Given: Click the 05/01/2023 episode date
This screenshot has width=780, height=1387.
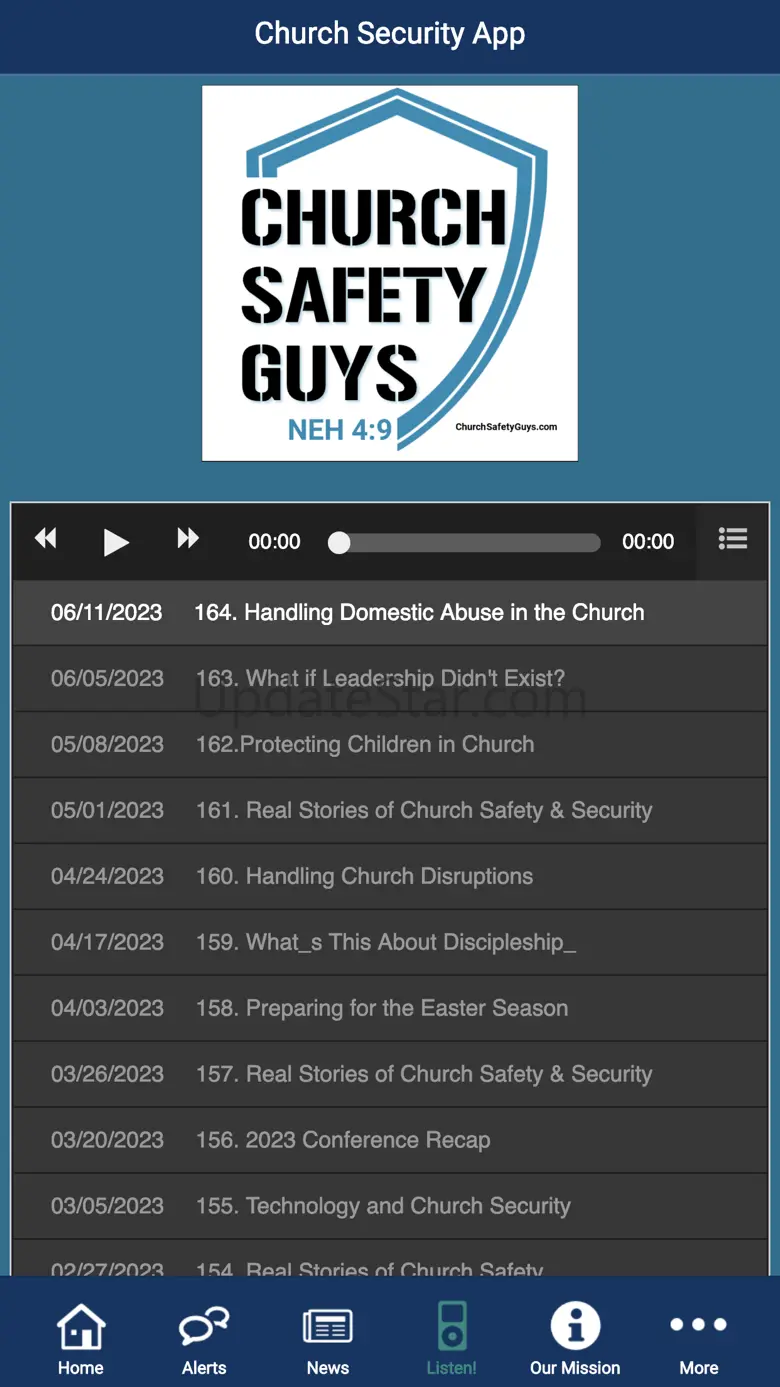Looking at the screenshot, I should pos(107,810).
